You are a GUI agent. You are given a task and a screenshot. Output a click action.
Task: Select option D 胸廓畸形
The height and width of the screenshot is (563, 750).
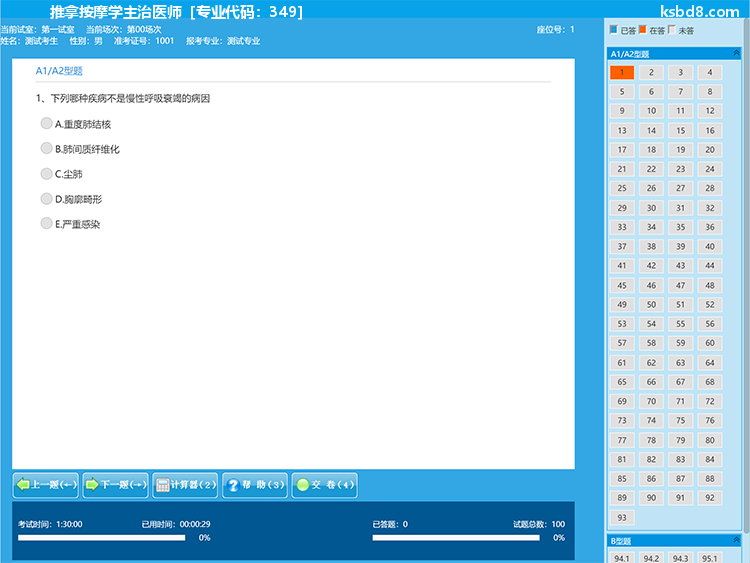point(46,199)
